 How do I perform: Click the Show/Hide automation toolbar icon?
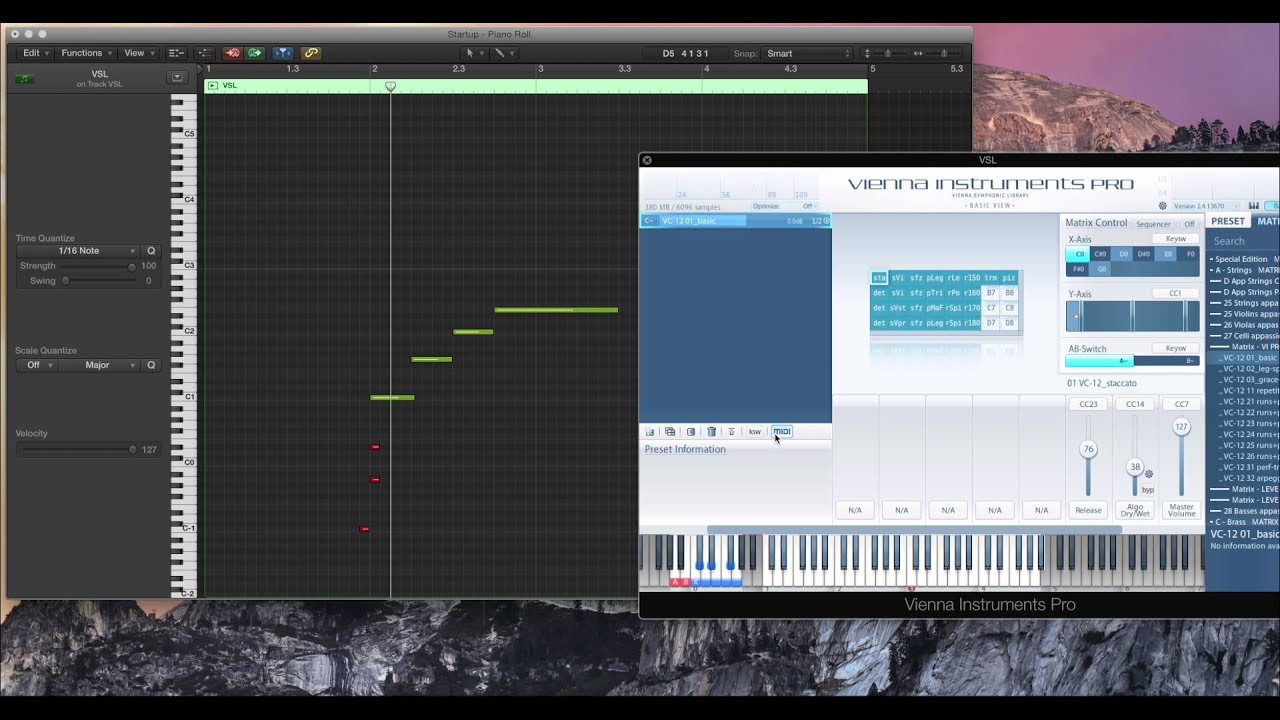(204, 53)
